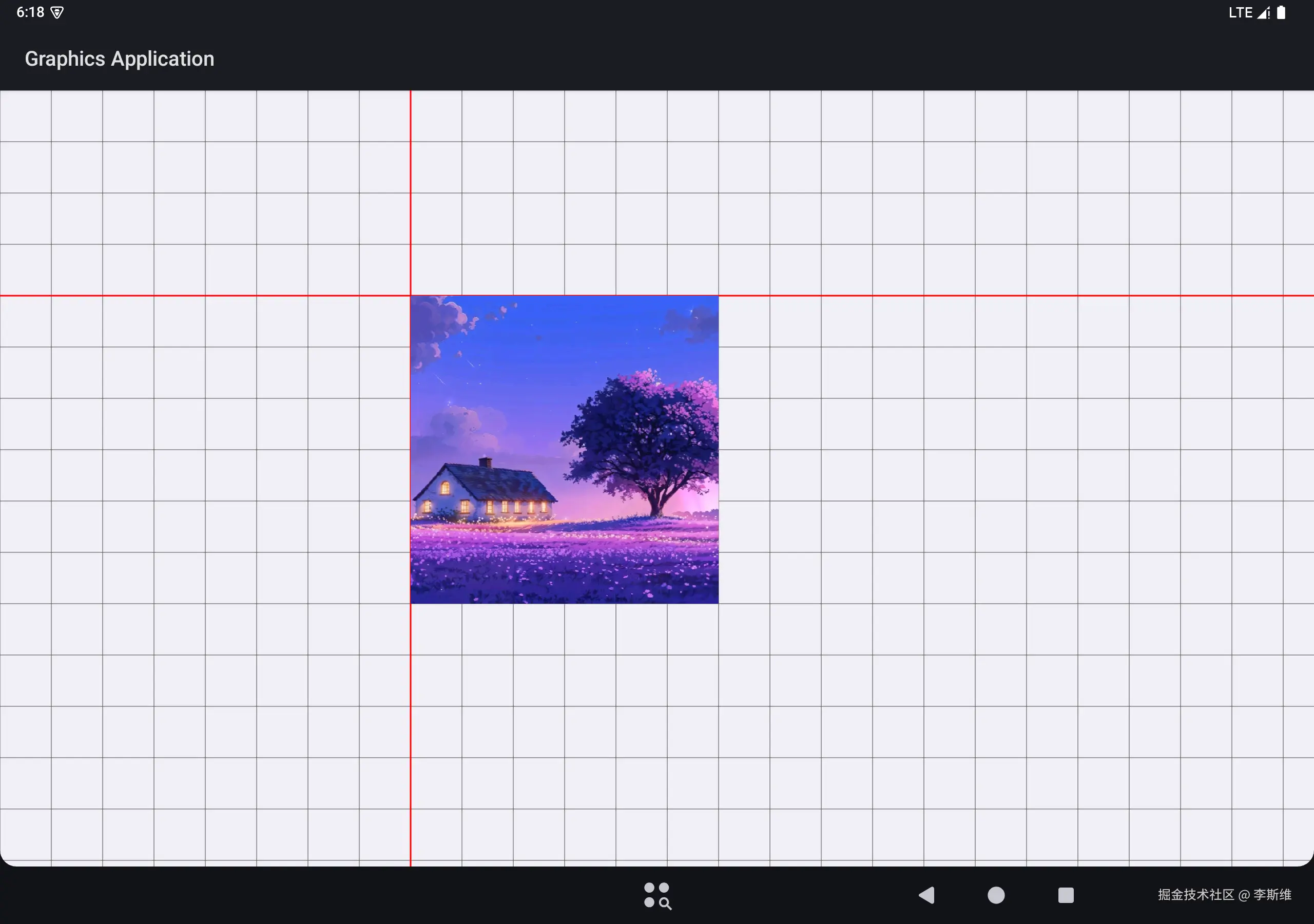This screenshot has width=1314, height=924.
Task: Click the LTE network indicator
Action: (1240, 13)
